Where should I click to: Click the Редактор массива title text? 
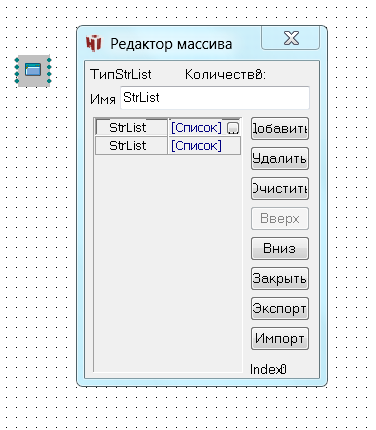(x=171, y=44)
